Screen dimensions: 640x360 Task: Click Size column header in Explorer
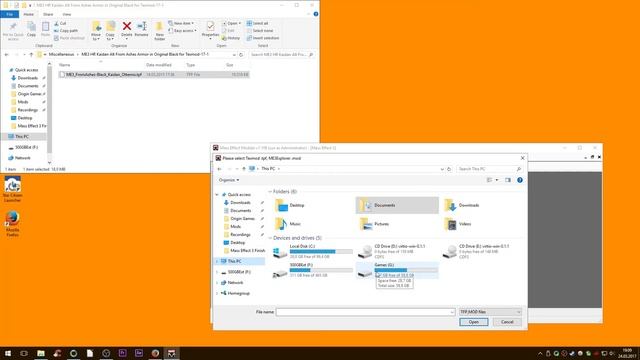[230, 65]
